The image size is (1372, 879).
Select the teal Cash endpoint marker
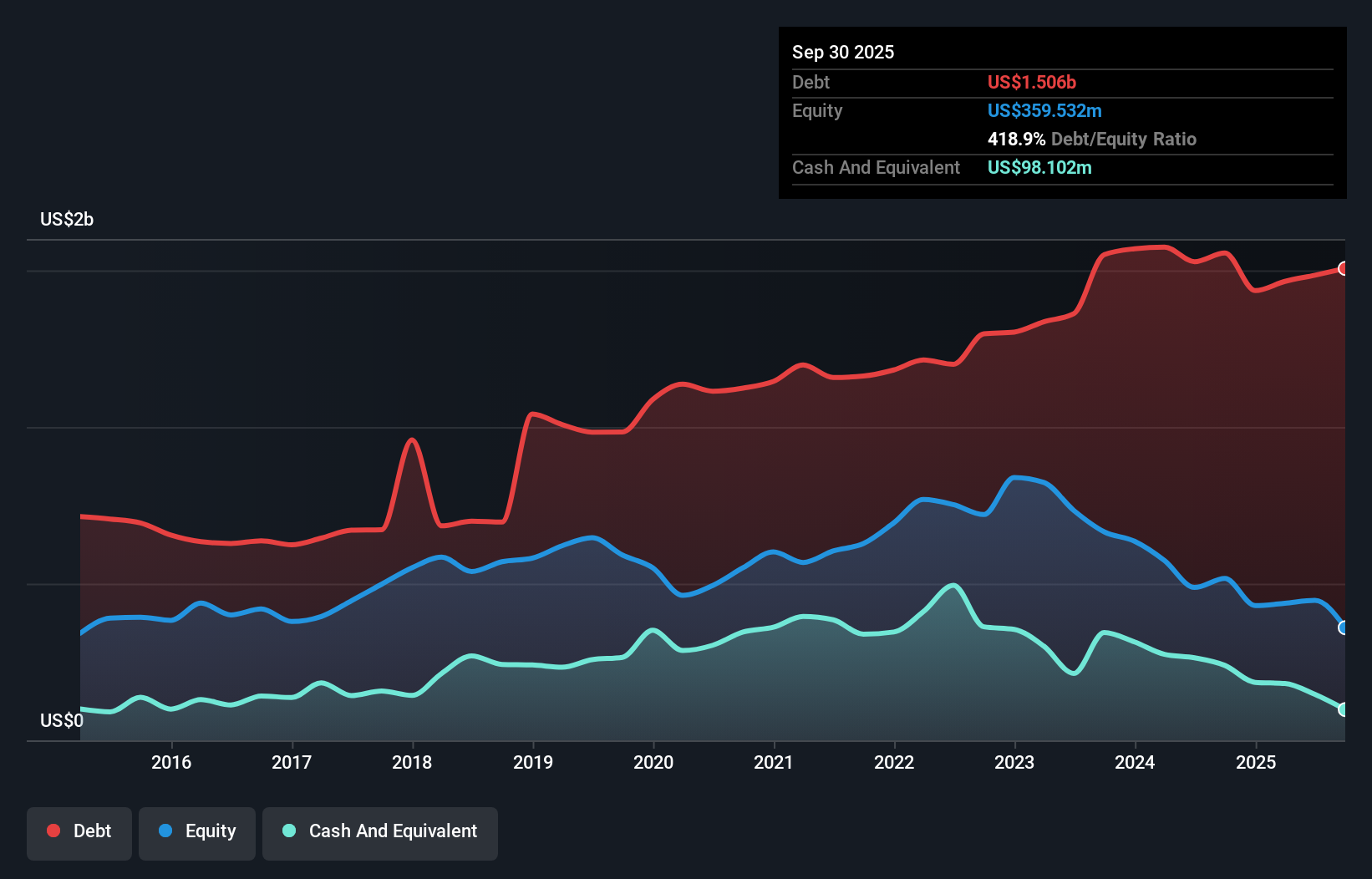(x=1343, y=709)
